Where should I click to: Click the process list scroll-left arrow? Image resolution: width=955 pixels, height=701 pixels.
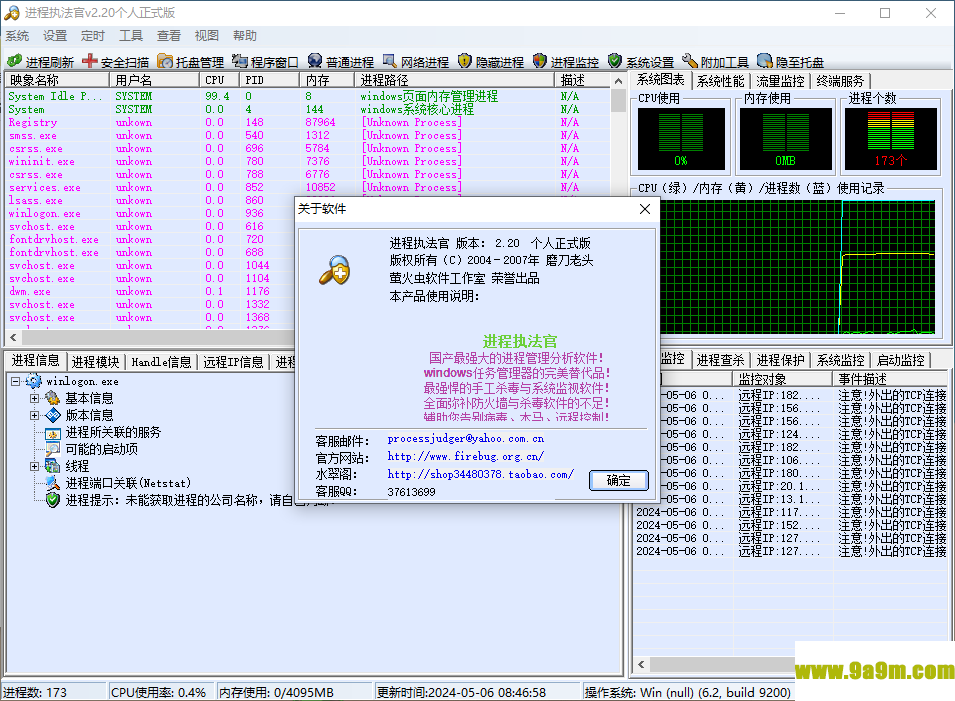(13, 337)
